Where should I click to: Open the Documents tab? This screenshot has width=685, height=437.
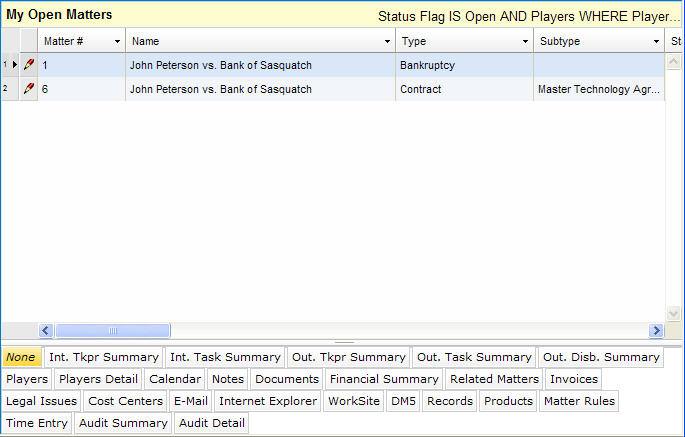click(287, 379)
